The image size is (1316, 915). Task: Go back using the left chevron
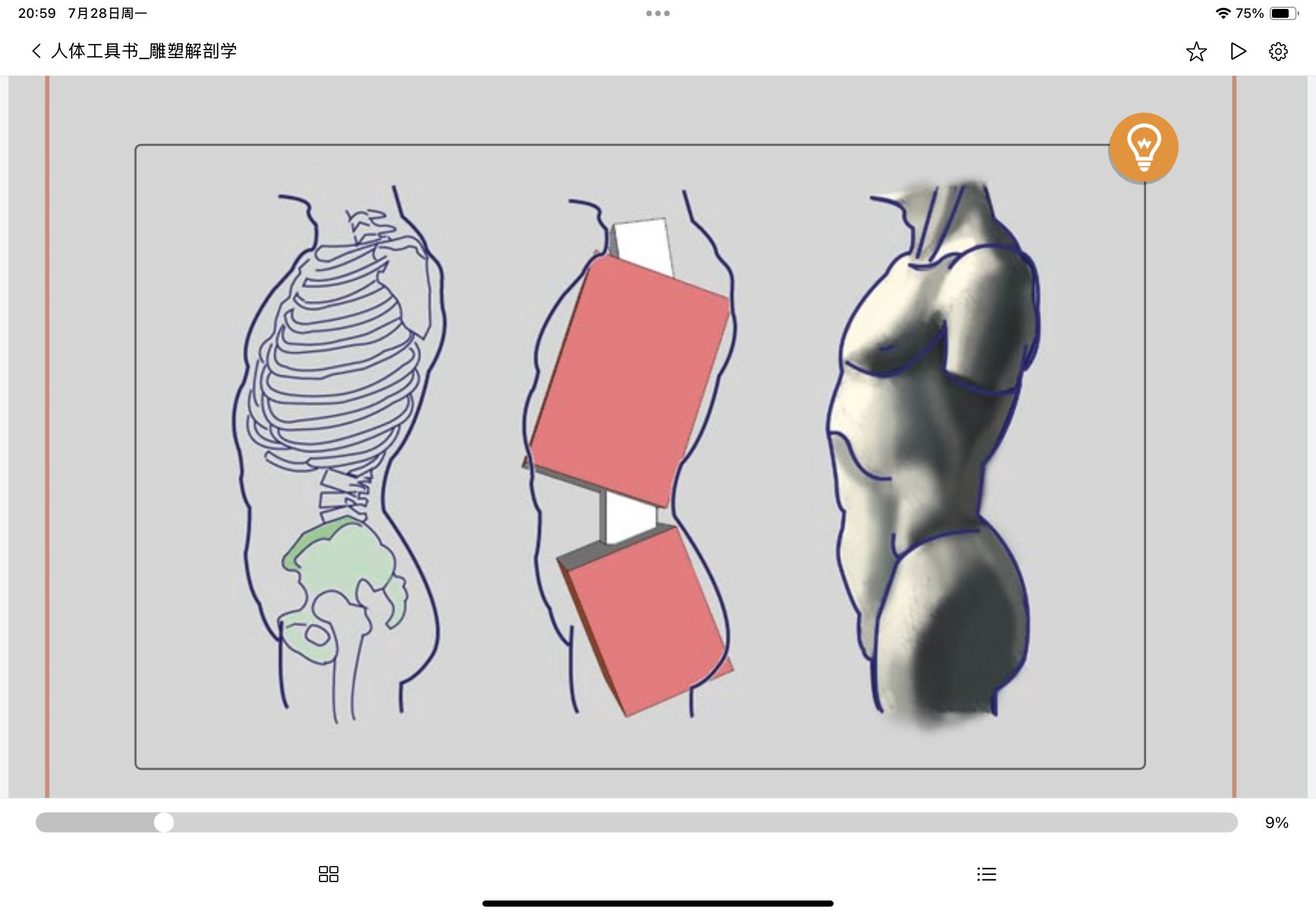36,51
